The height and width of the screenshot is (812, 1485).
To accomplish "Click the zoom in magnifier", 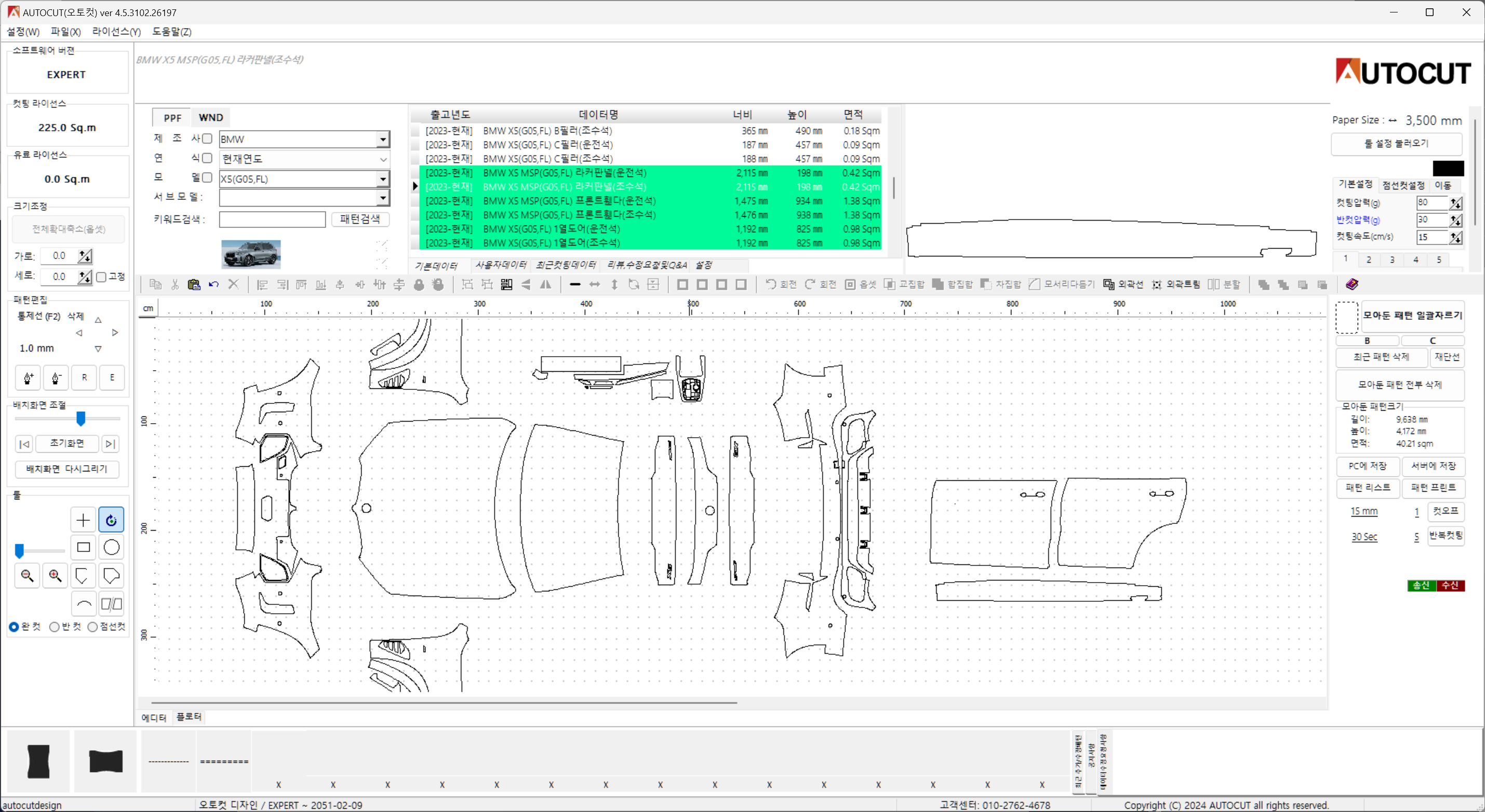I will (56, 575).
